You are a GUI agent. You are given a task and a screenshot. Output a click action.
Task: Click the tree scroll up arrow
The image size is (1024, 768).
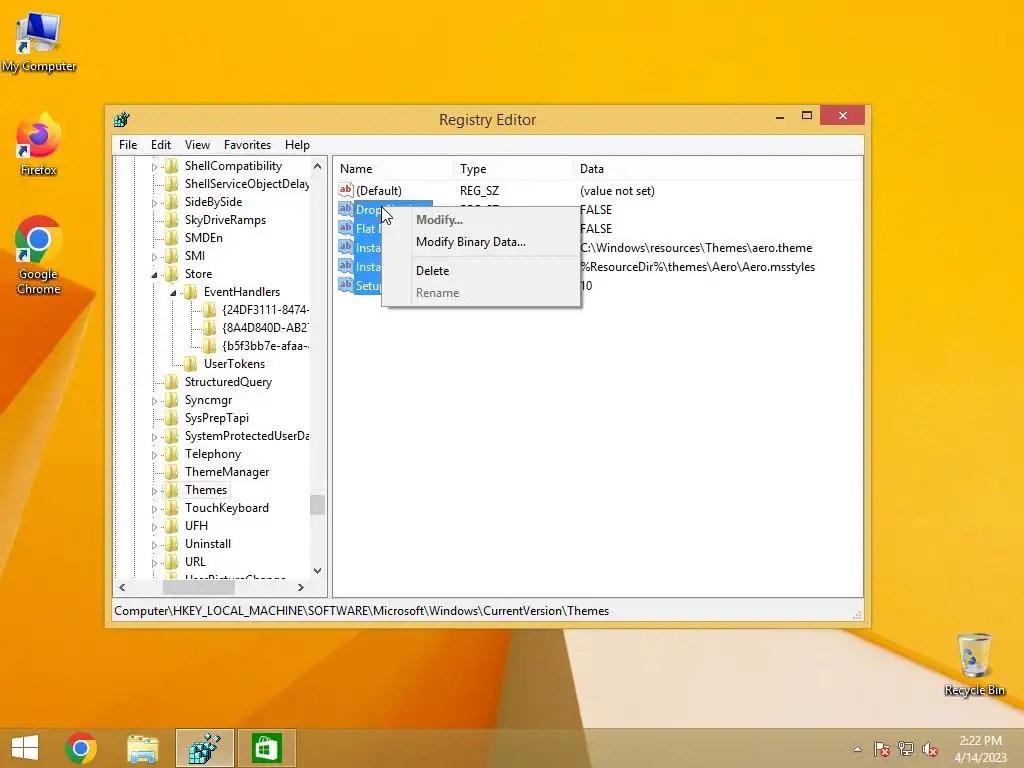(x=317, y=167)
